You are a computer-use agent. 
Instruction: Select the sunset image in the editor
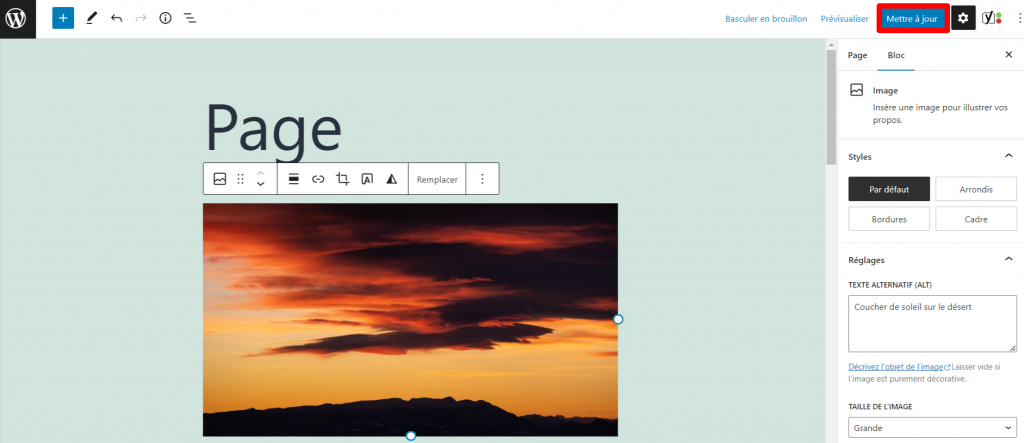pyautogui.click(x=410, y=320)
